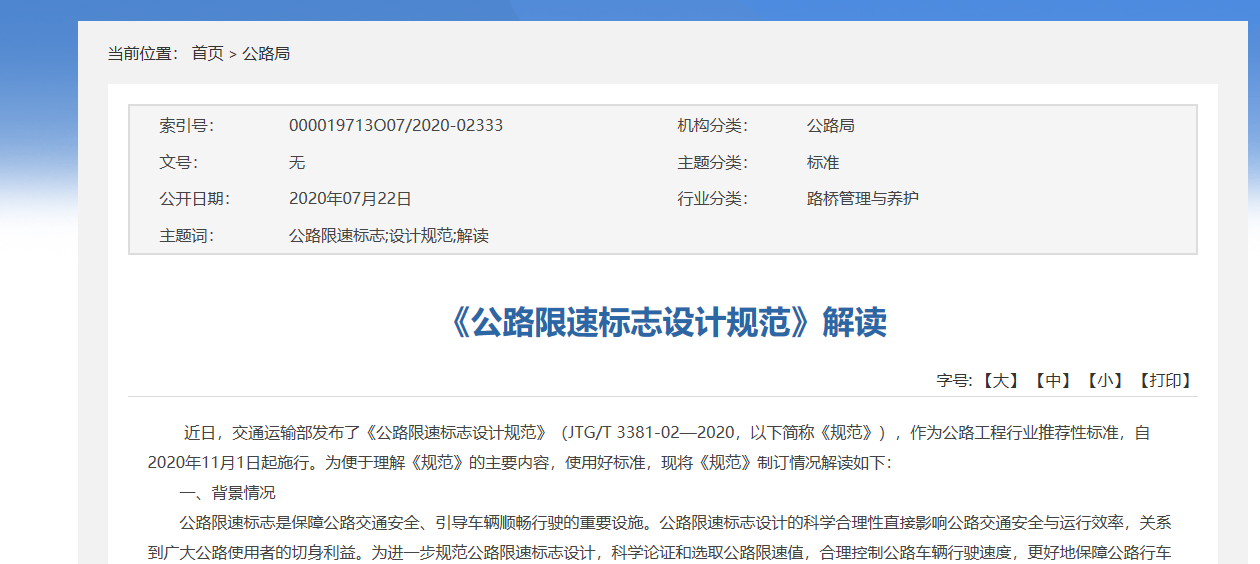Open the 公路局 breadcrumb link

tap(266, 53)
